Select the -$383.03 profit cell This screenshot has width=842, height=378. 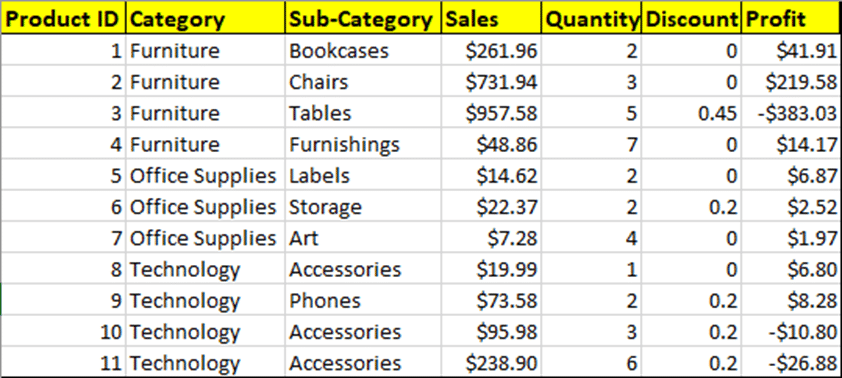coord(791,113)
